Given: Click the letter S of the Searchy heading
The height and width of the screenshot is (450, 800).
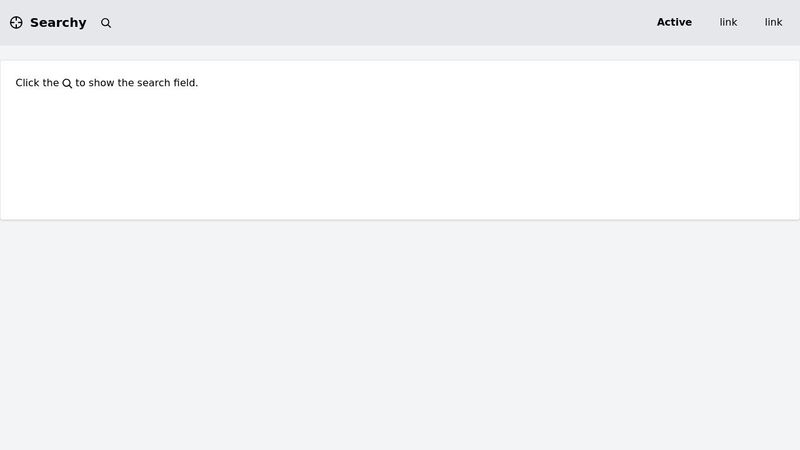Looking at the screenshot, I should [x=34, y=22].
